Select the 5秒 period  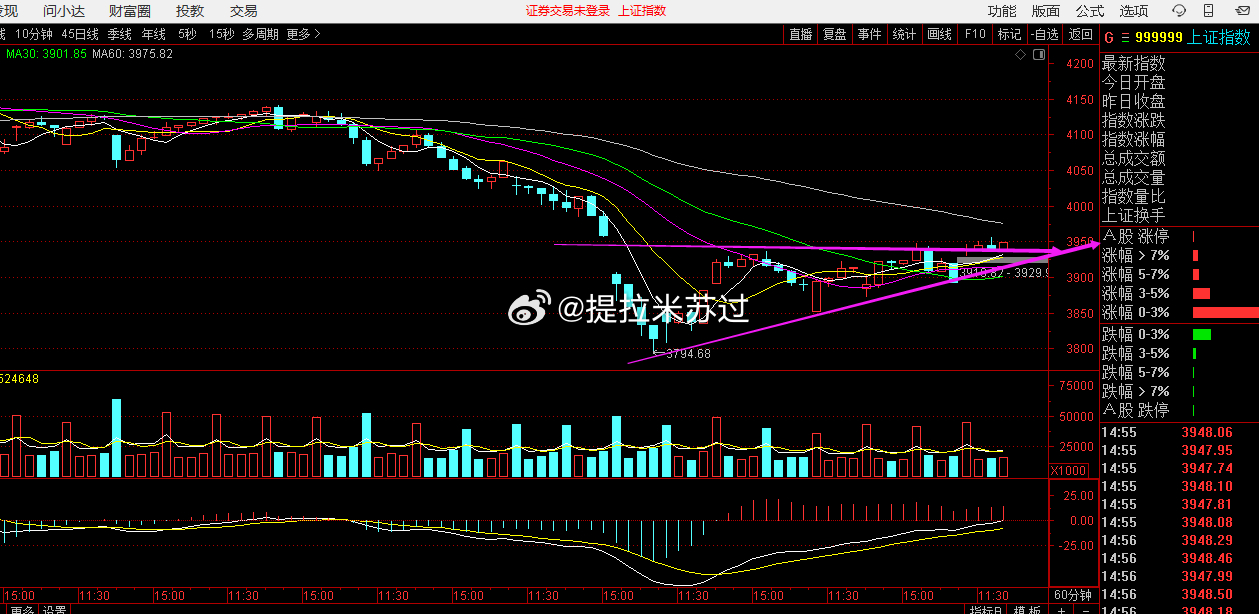[187, 34]
